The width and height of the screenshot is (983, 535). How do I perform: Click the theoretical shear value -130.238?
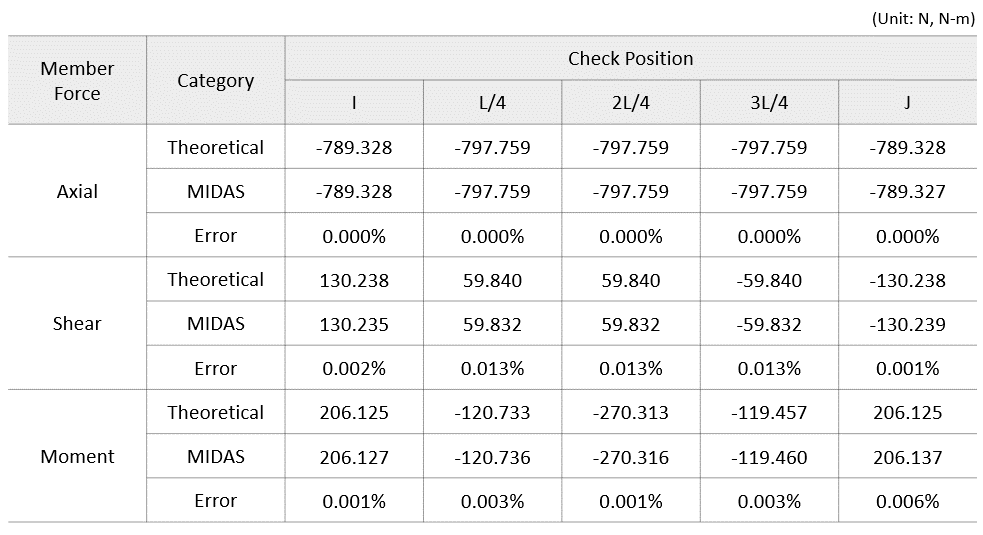(907, 280)
